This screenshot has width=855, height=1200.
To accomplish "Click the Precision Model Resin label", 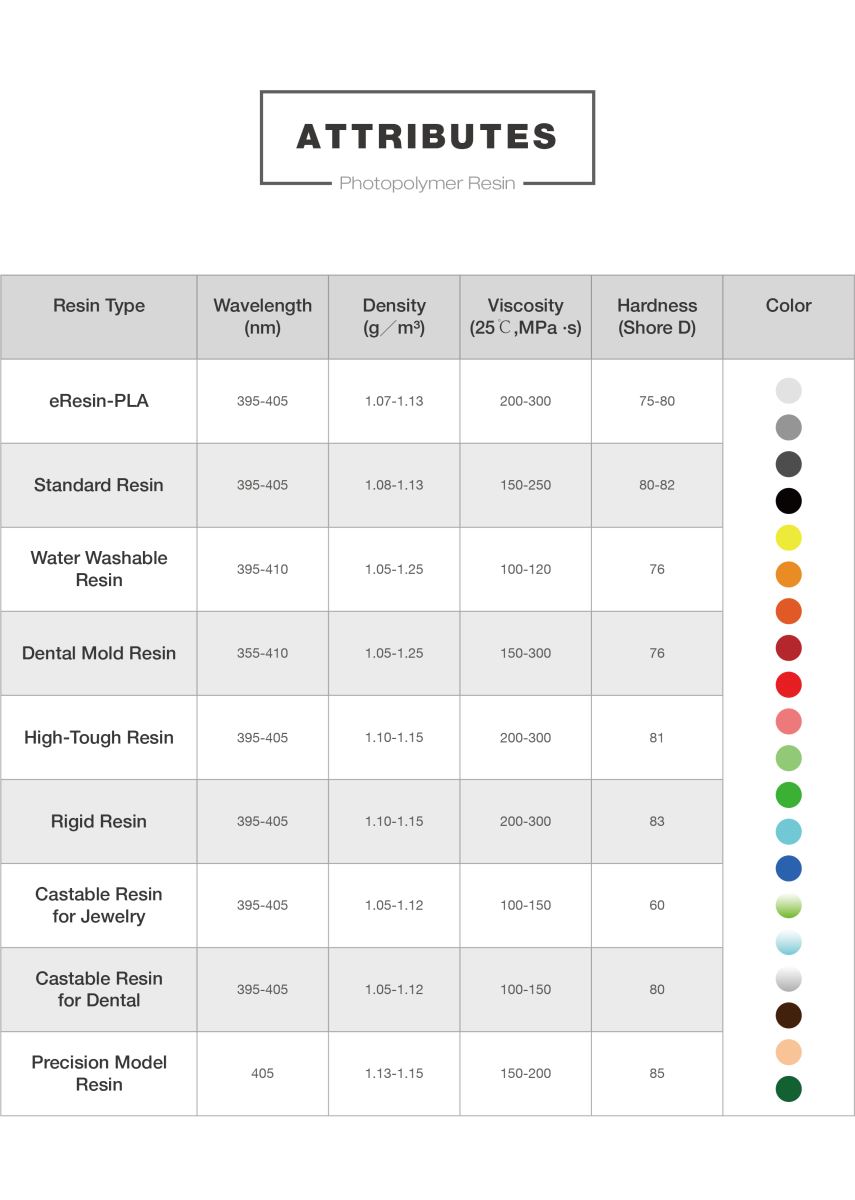I will (99, 1073).
